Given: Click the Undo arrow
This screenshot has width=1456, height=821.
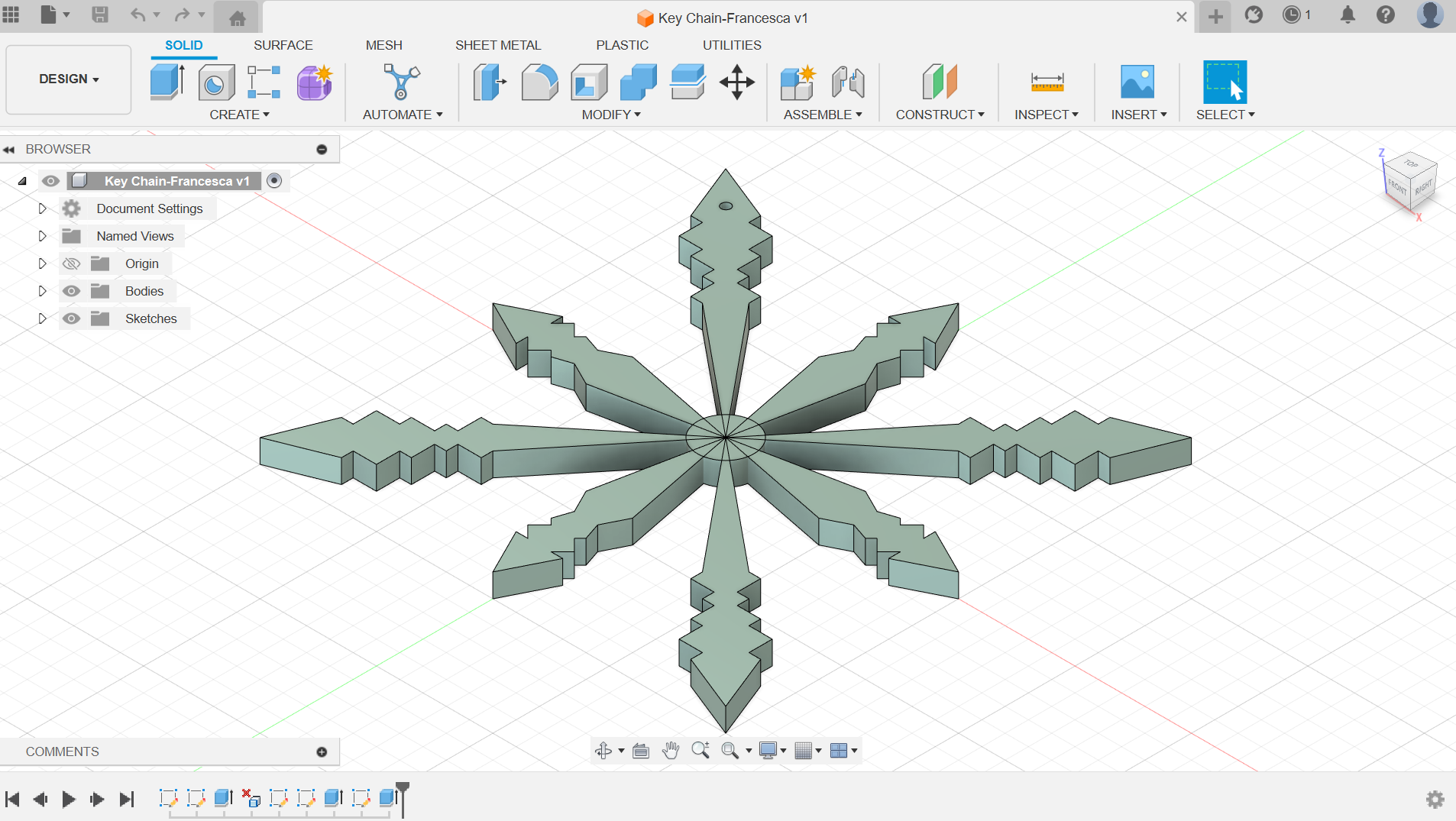Looking at the screenshot, I should click(138, 15).
